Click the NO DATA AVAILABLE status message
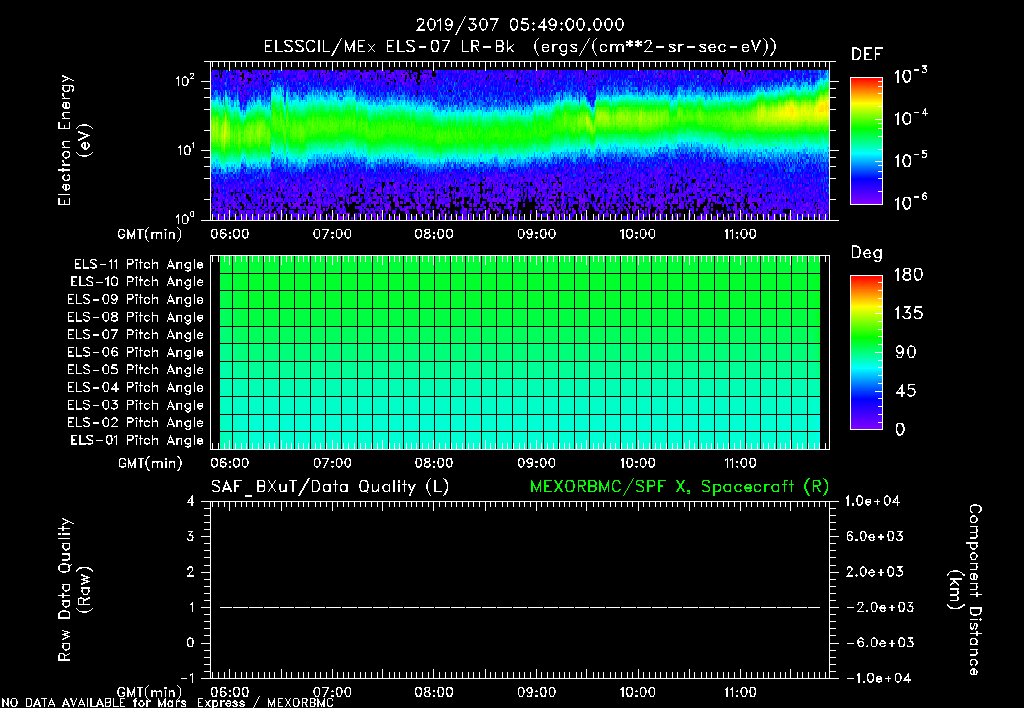Image resolution: width=1024 pixels, height=708 pixels. click(168, 702)
